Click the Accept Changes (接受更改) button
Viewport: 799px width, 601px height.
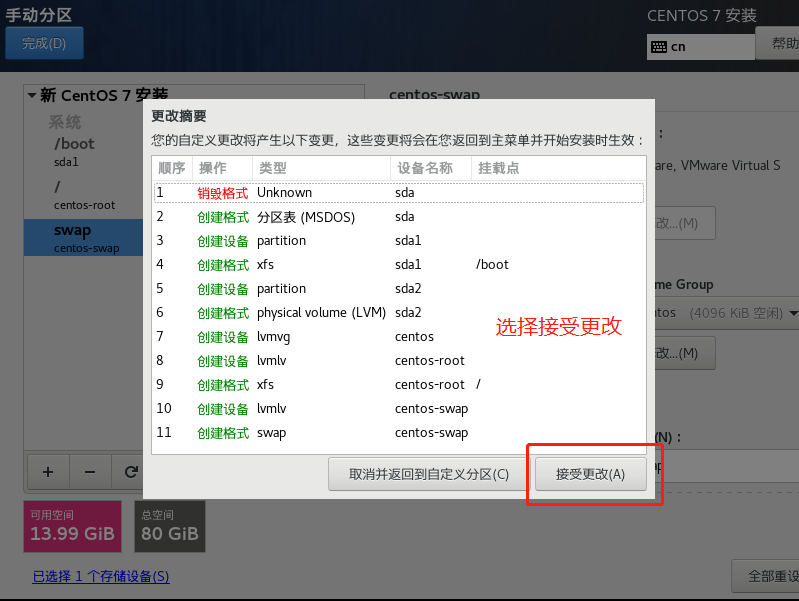pos(591,474)
